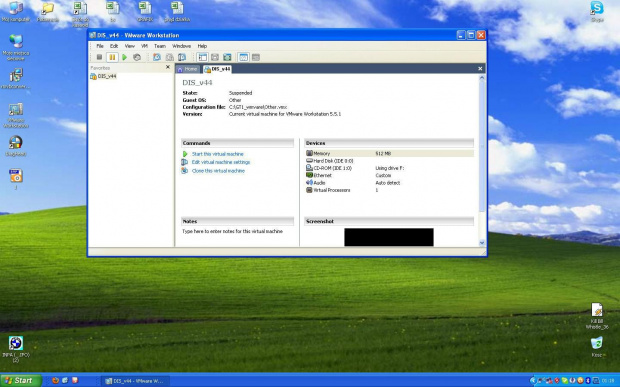
Task: Click the Bluetooth tray icon
Action: (588, 381)
